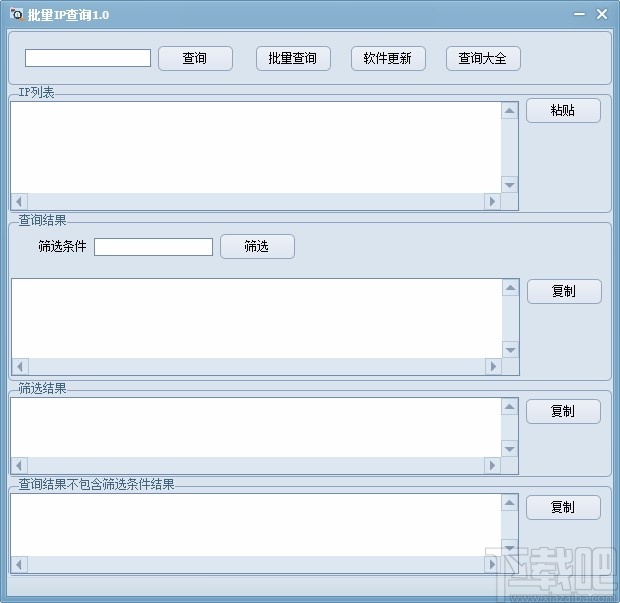Viewport: 620px width, 603px height.
Task: Open 软件更新 software update
Action: 388,59
